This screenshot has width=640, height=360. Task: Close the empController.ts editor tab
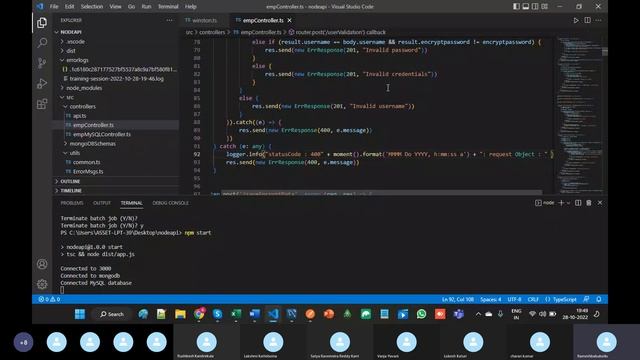tap(289, 20)
